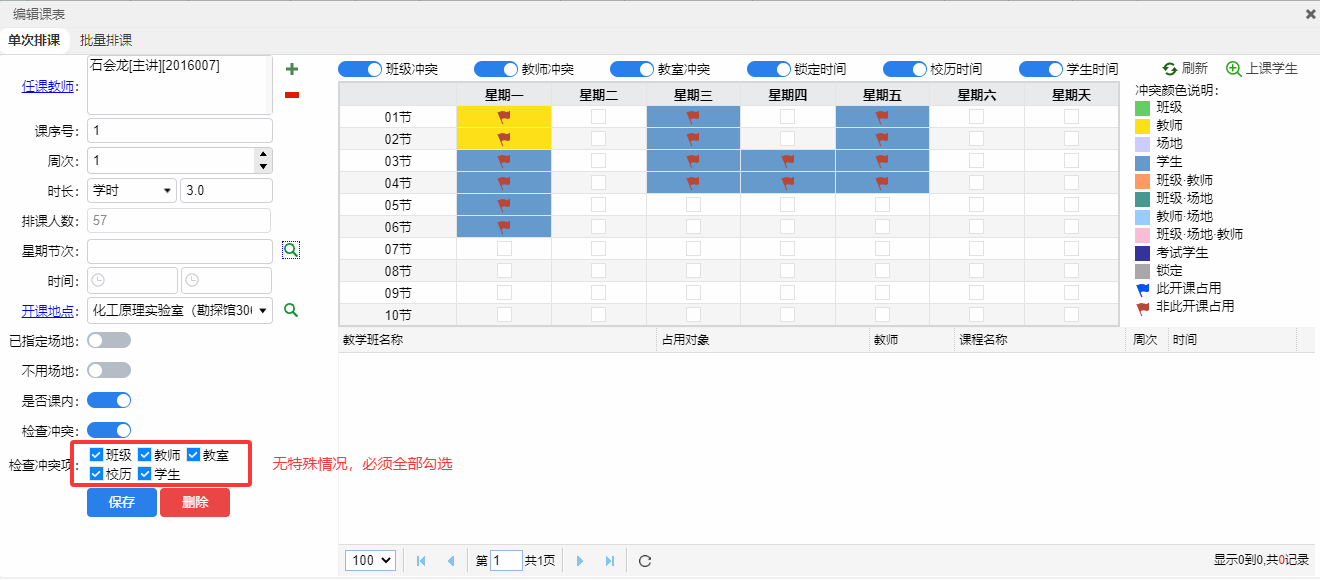The width and height of the screenshot is (1320, 580).
Task: Uncheck the 教师 conflict checkbox
Action: coord(145,455)
